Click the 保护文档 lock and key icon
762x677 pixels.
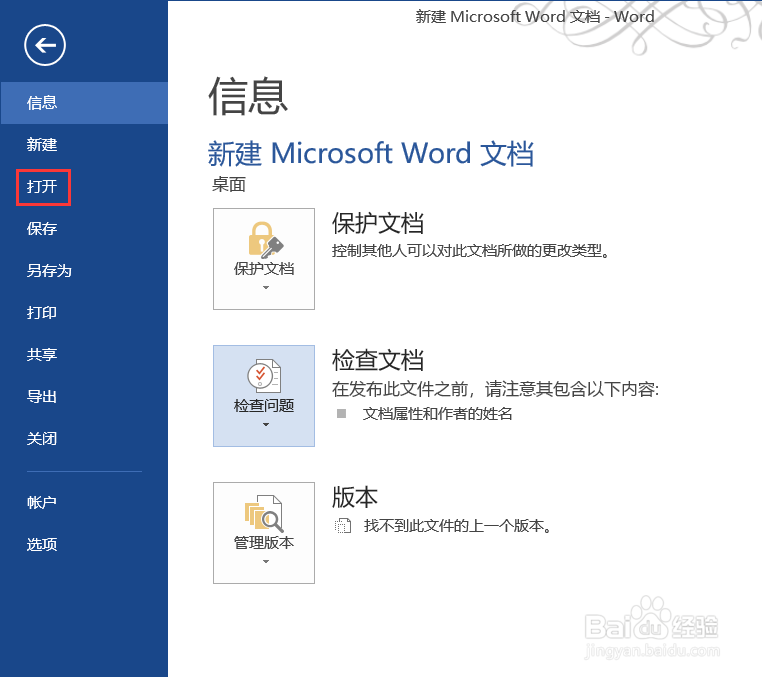point(265,240)
